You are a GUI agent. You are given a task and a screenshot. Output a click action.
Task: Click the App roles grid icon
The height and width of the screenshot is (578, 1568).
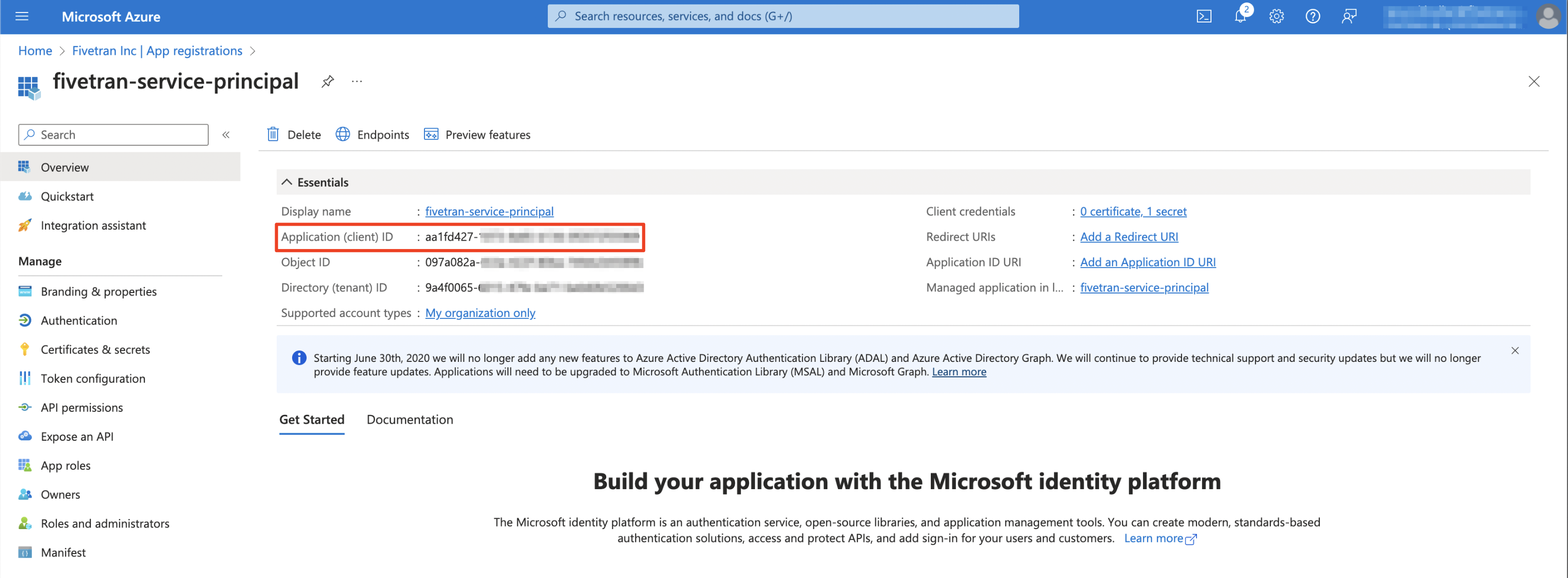tap(25, 466)
